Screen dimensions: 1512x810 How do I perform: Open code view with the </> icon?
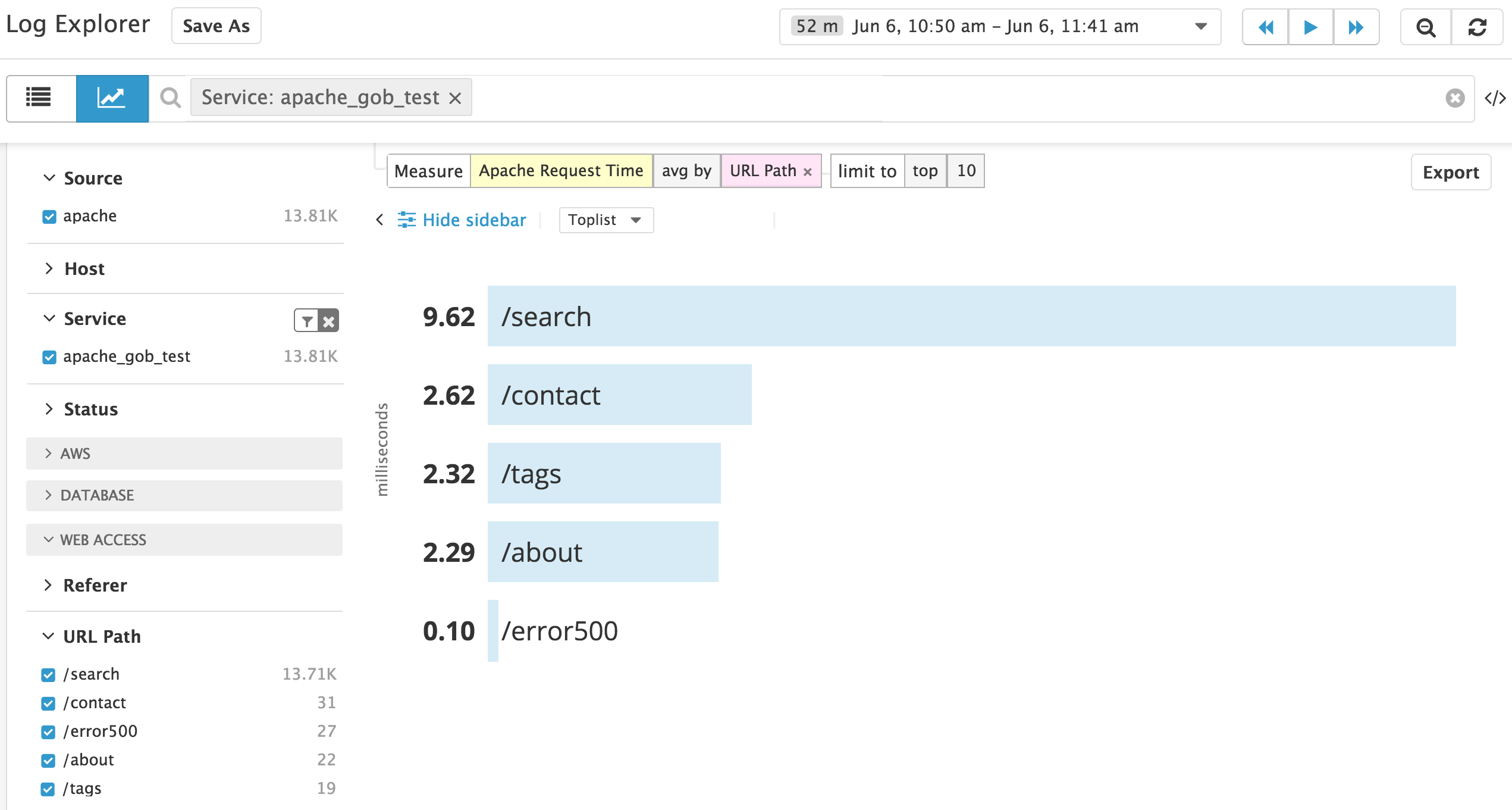tap(1498, 98)
